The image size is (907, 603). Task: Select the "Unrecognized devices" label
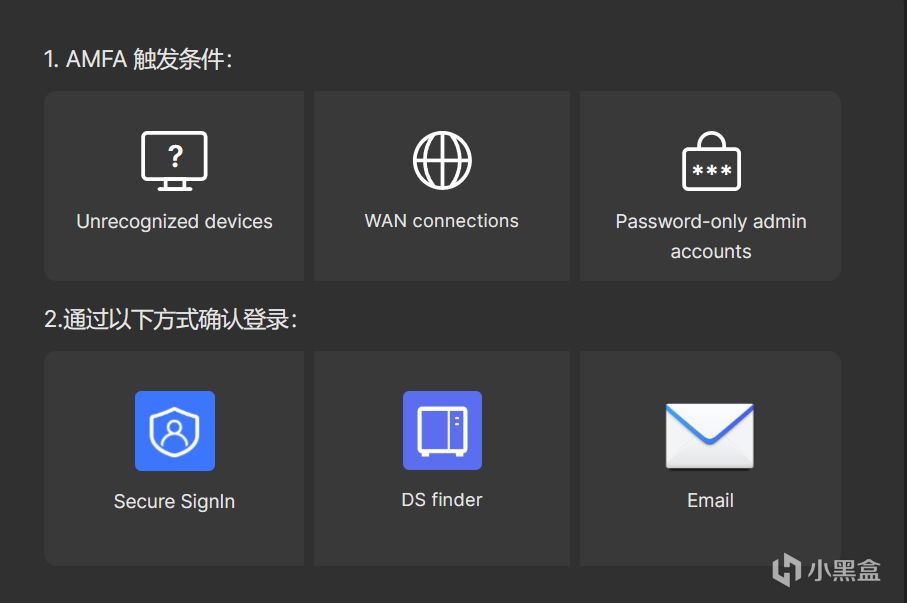174,222
